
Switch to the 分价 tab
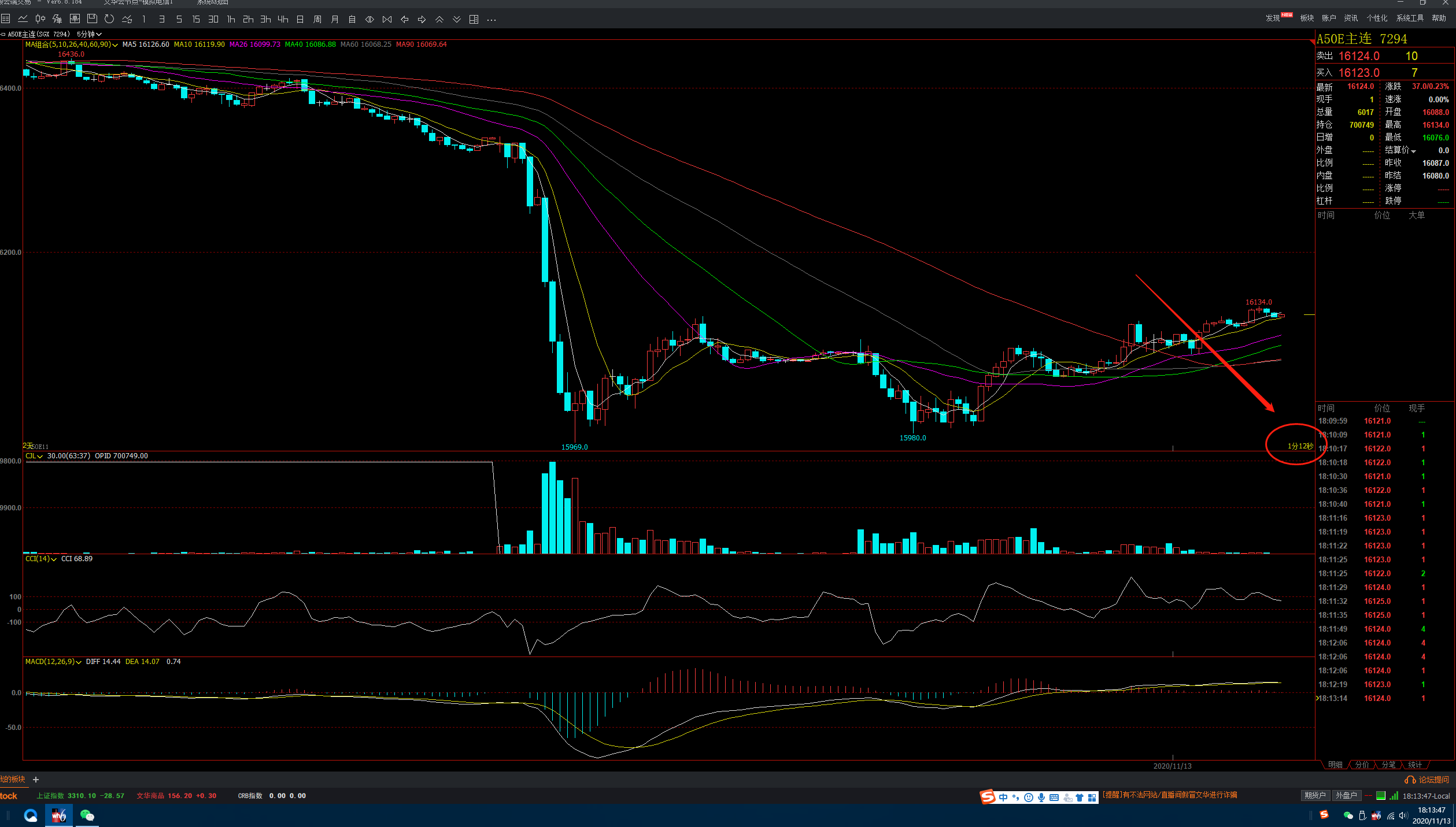click(x=1362, y=765)
